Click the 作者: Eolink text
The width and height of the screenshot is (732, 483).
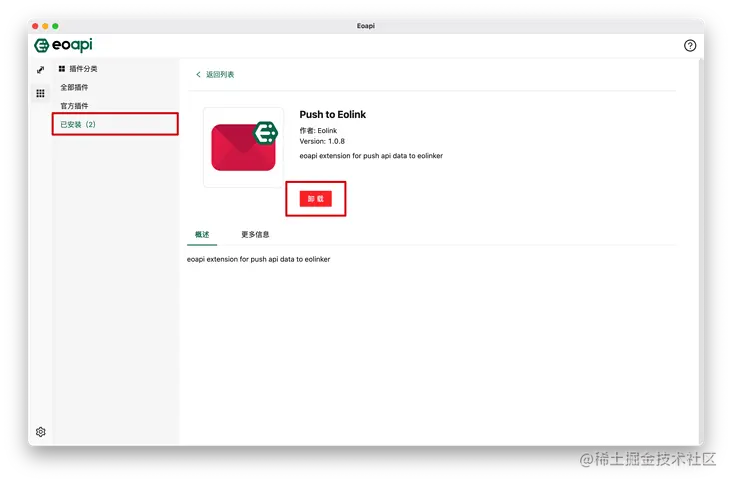tap(318, 131)
